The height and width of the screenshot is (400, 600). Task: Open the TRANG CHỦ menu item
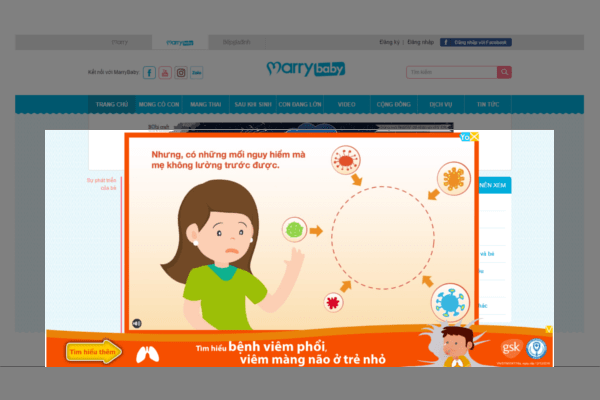[x=112, y=104]
